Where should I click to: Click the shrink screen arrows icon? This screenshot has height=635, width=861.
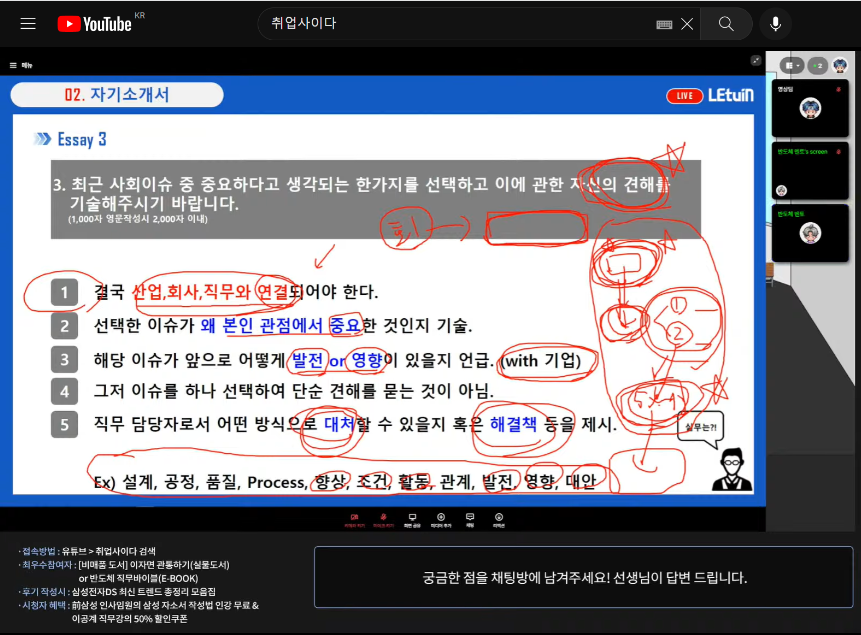click(756, 60)
